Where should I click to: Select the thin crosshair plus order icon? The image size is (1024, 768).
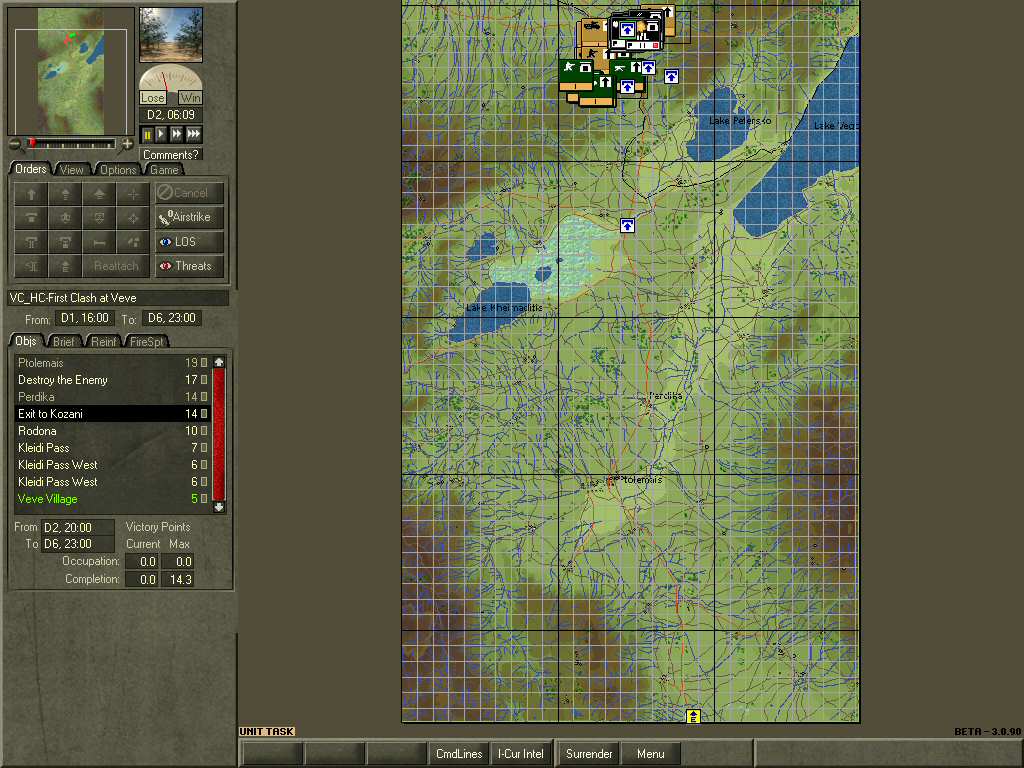coord(133,193)
